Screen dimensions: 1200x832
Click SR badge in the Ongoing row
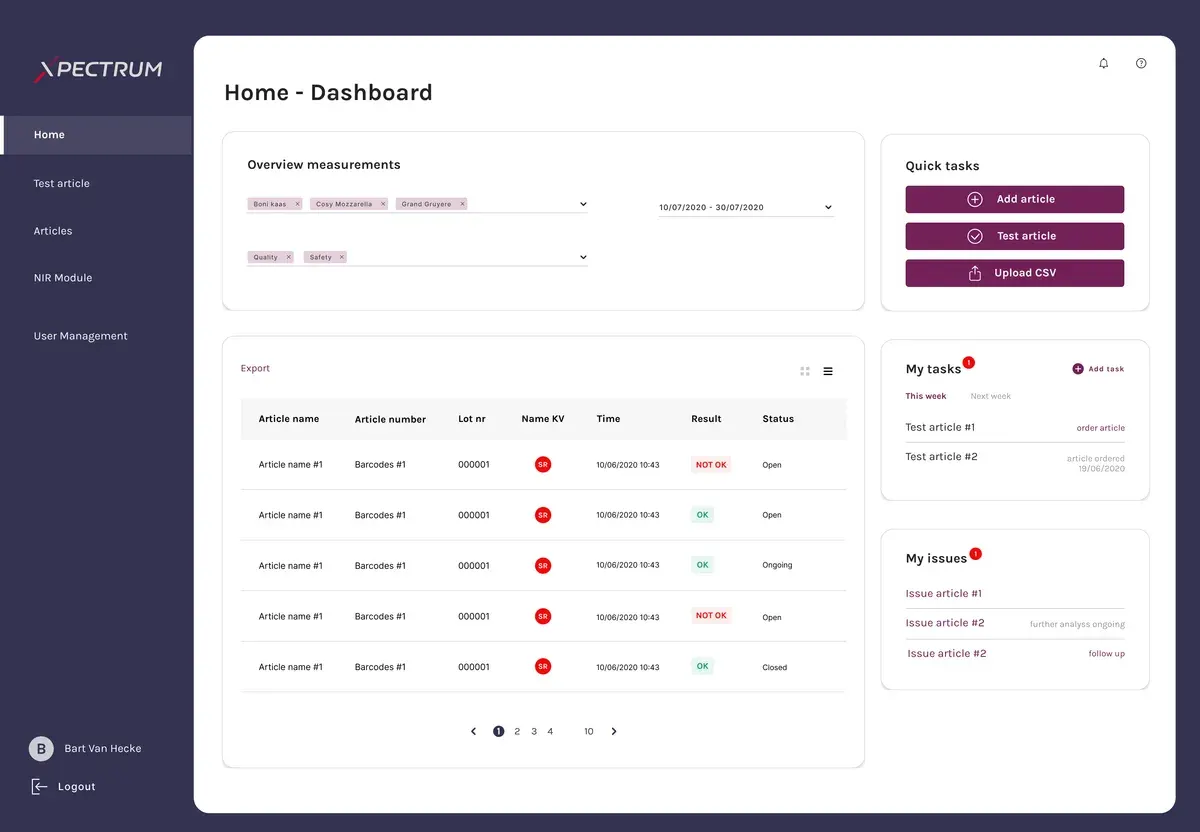tap(543, 565)
